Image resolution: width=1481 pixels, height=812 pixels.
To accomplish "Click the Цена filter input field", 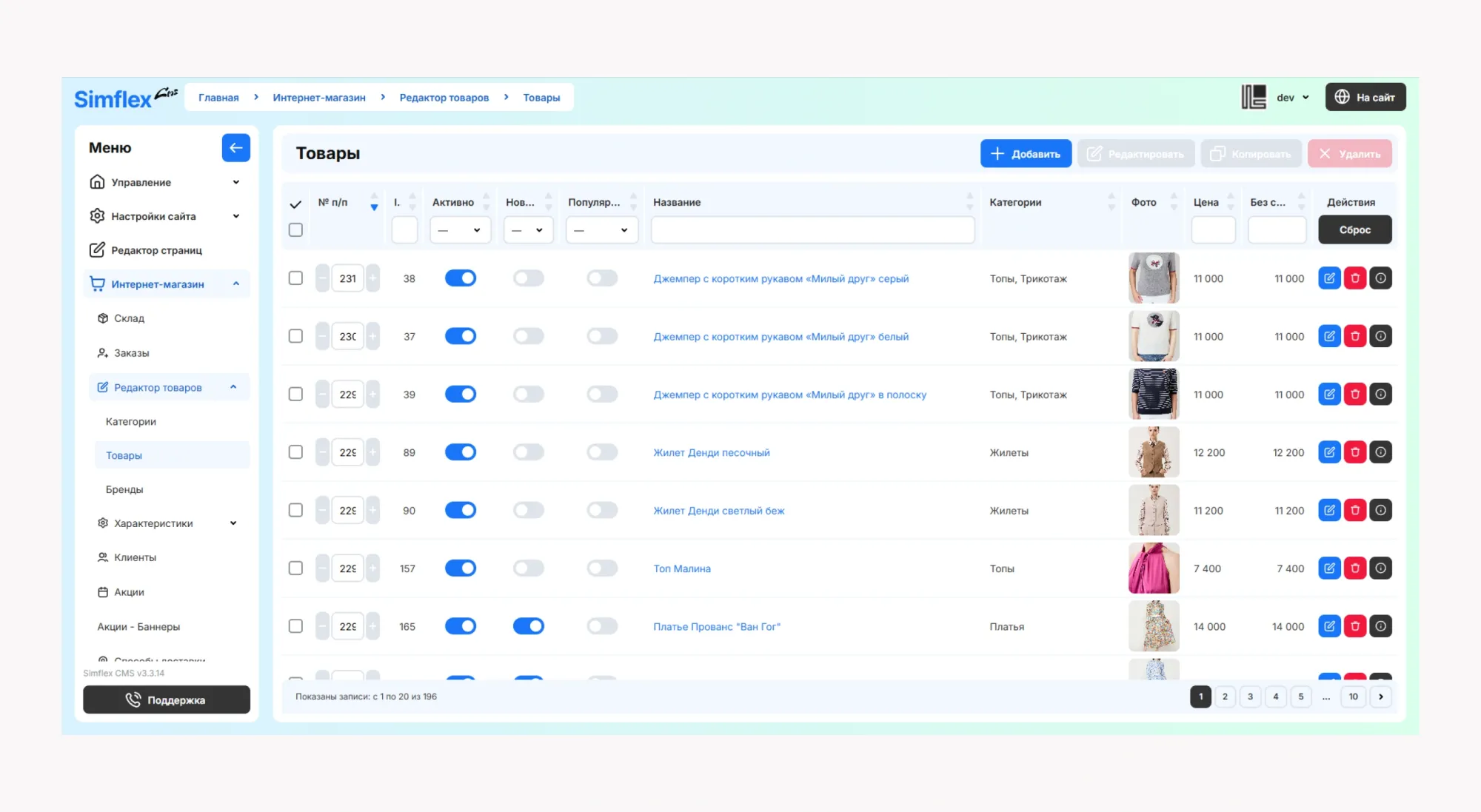I will pyautogui.click(x=1213, y=230).
